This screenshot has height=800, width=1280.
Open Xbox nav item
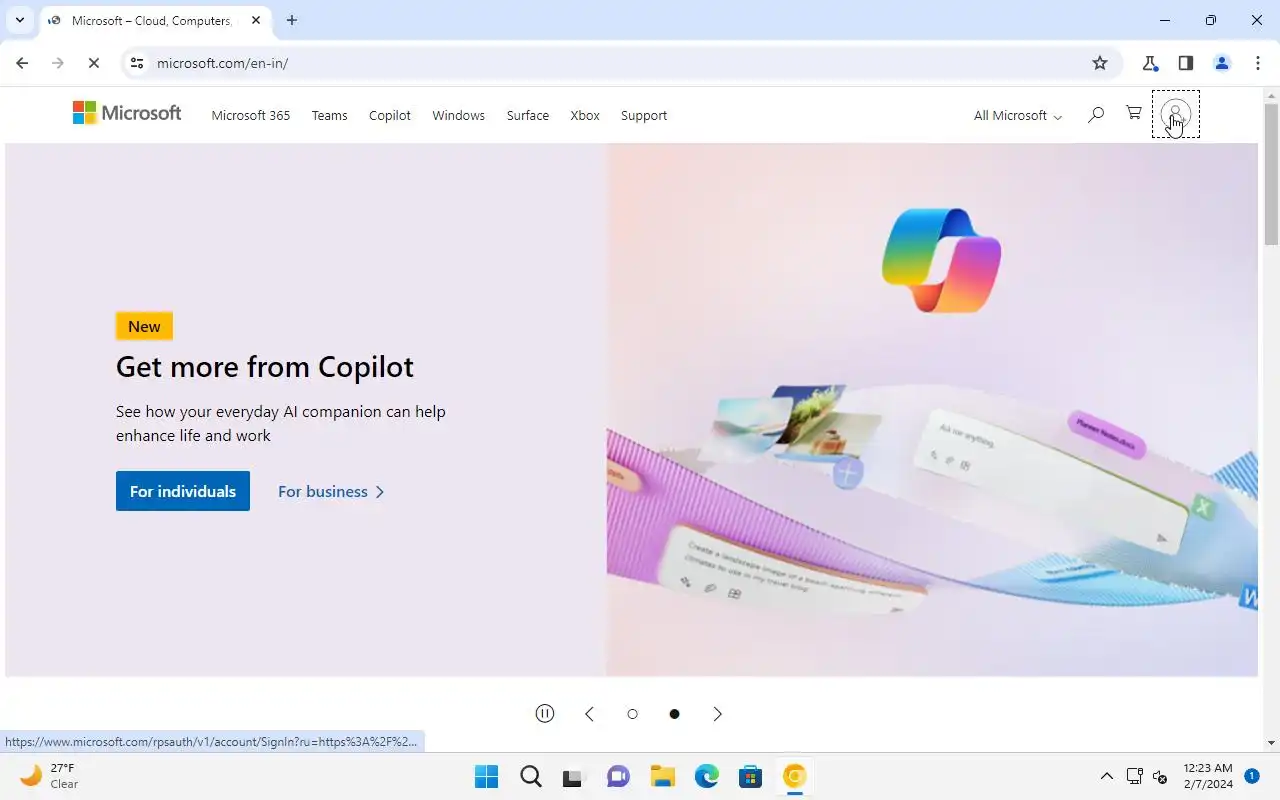pos(585,115)
